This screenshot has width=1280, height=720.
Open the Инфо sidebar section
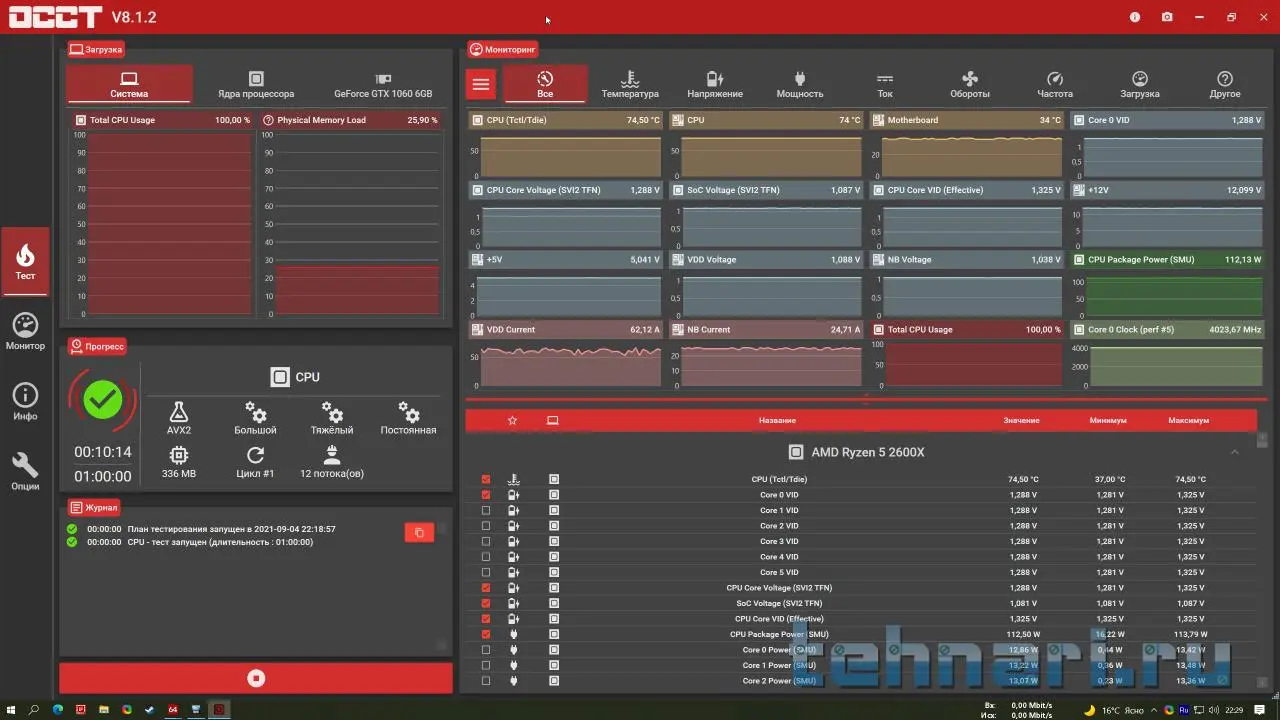point(25,402)
